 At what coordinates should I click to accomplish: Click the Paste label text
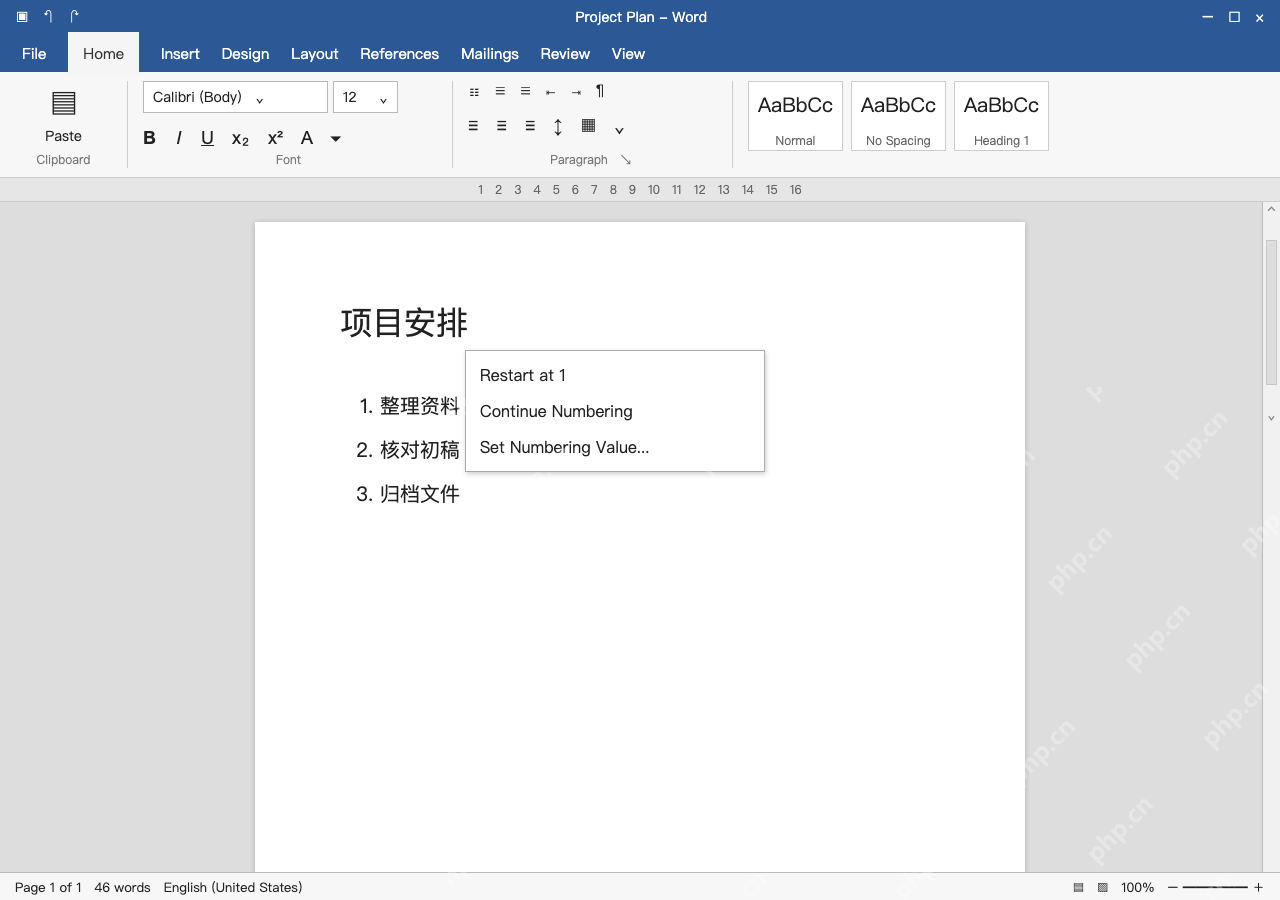coord(63,136)
